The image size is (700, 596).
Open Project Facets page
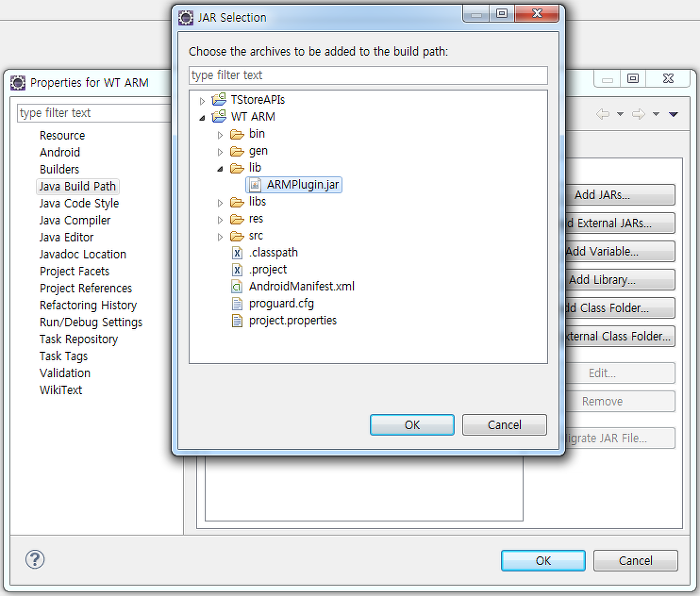coord(75,271)
